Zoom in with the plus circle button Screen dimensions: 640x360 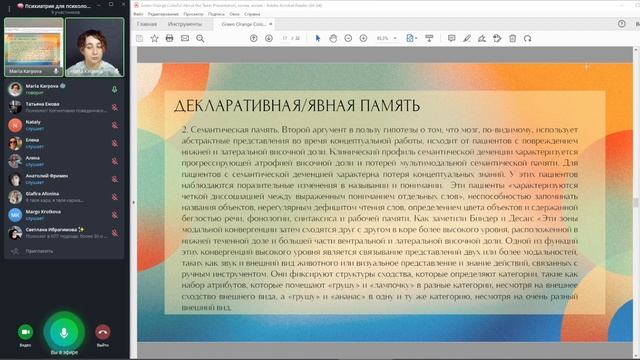click(363, 38)
